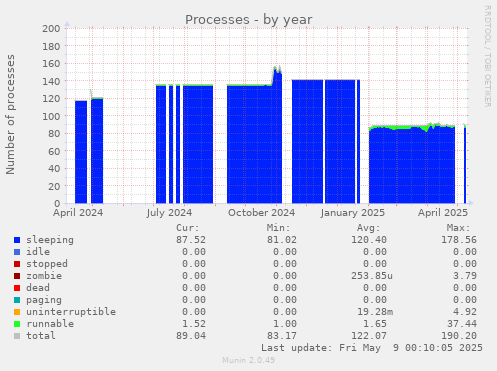Select the 'sleeping' legend label

pos(50,240)
